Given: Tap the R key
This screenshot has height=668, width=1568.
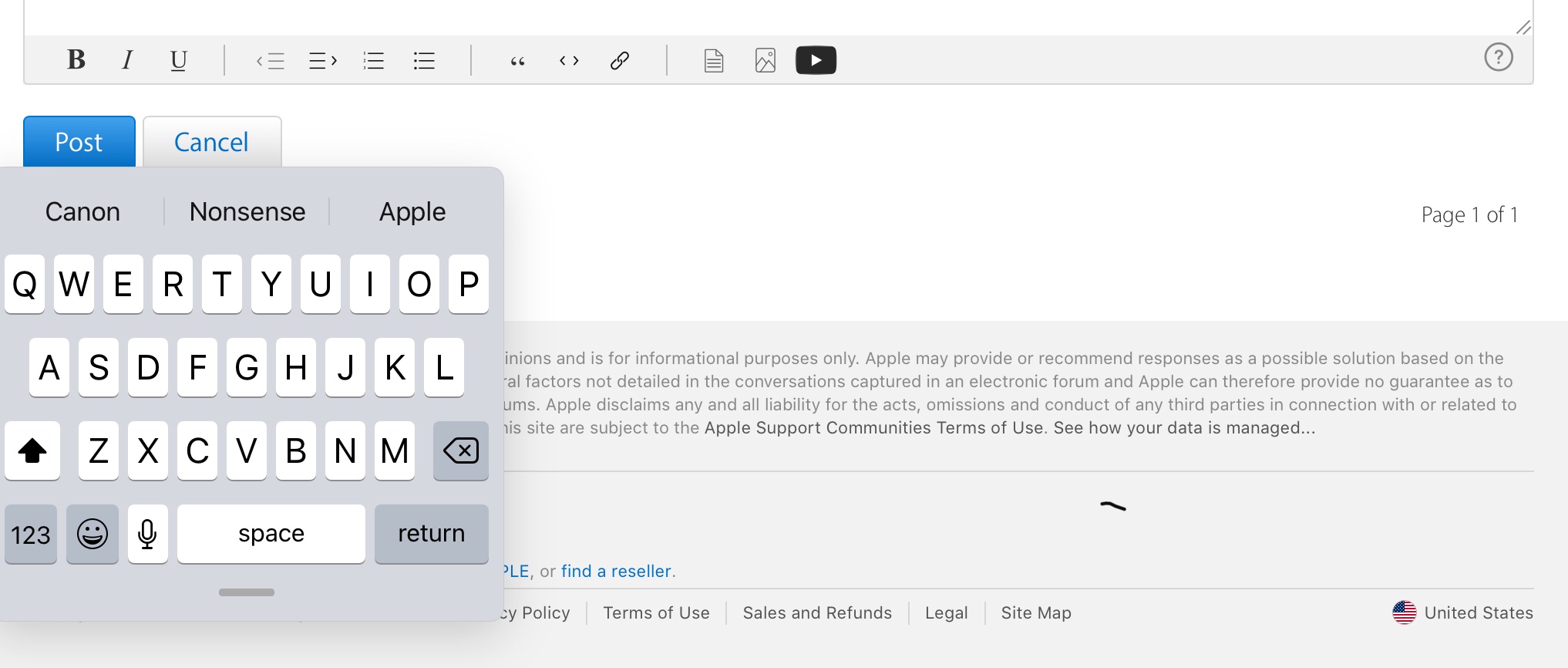Looking at the screenshot, I should point(173,284).
